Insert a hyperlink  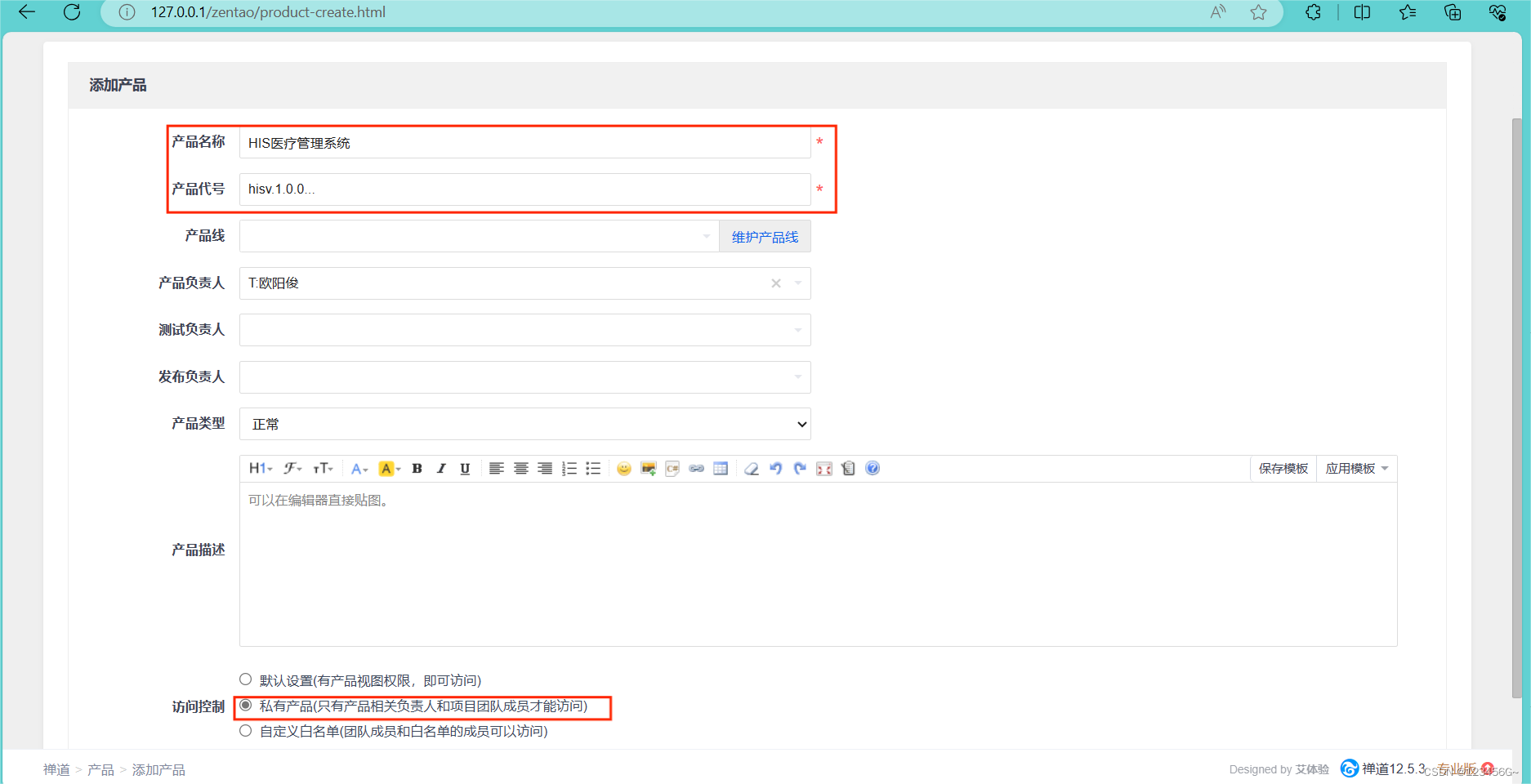click(696, 469)
